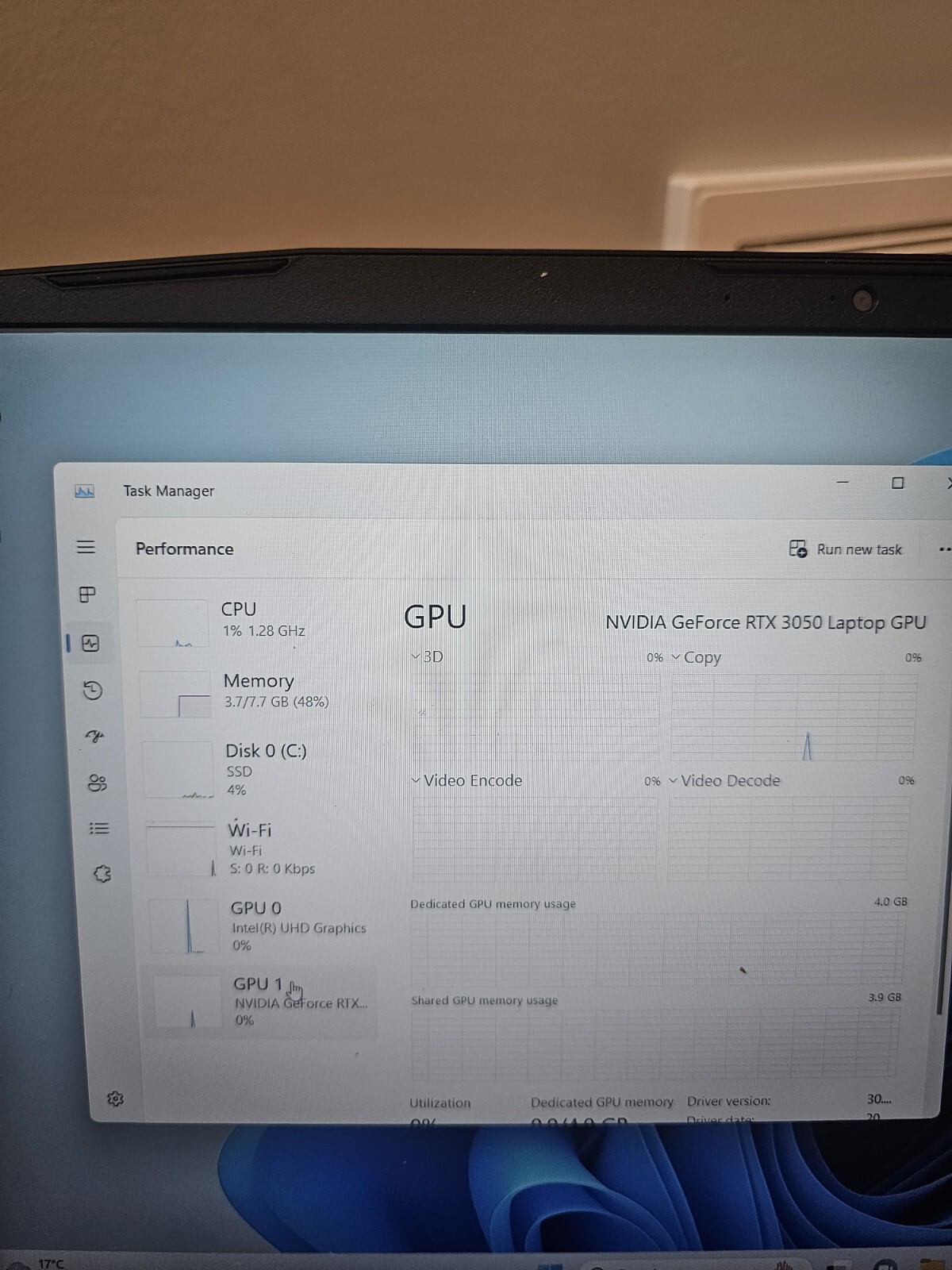Image resolution: width=952 pixels, height=1270 pixels.
Task: Click Run new task button
Action: [x=846, y=549]
